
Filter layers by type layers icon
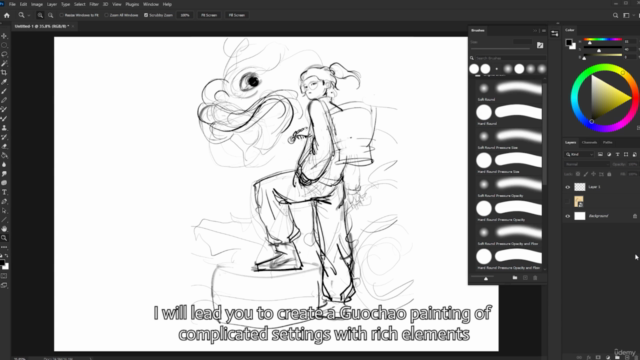click(618, 154)
